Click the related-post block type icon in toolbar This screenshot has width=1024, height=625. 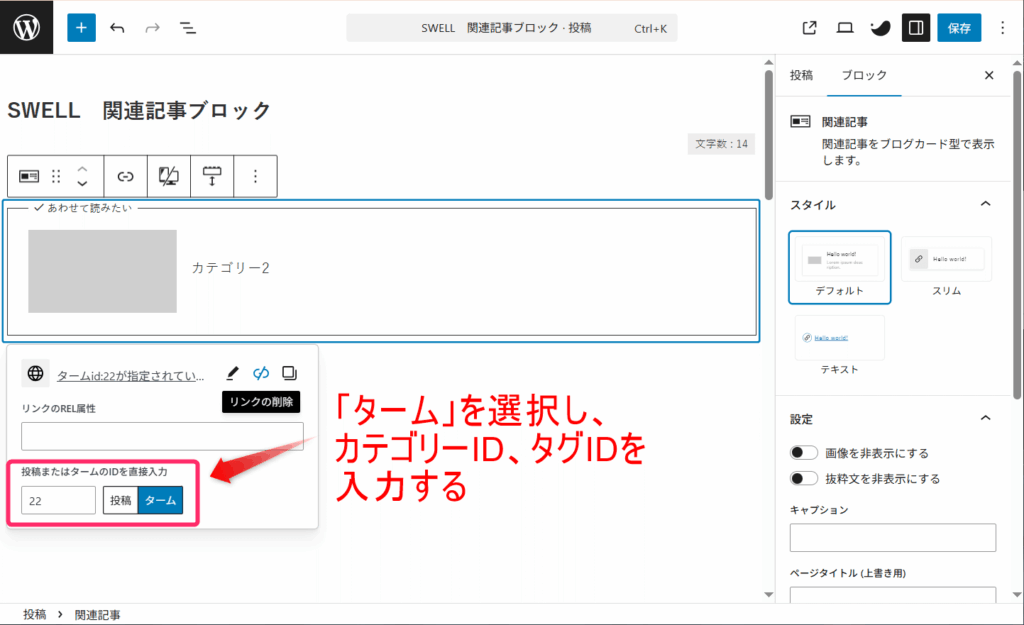click(x=29, y=176)
